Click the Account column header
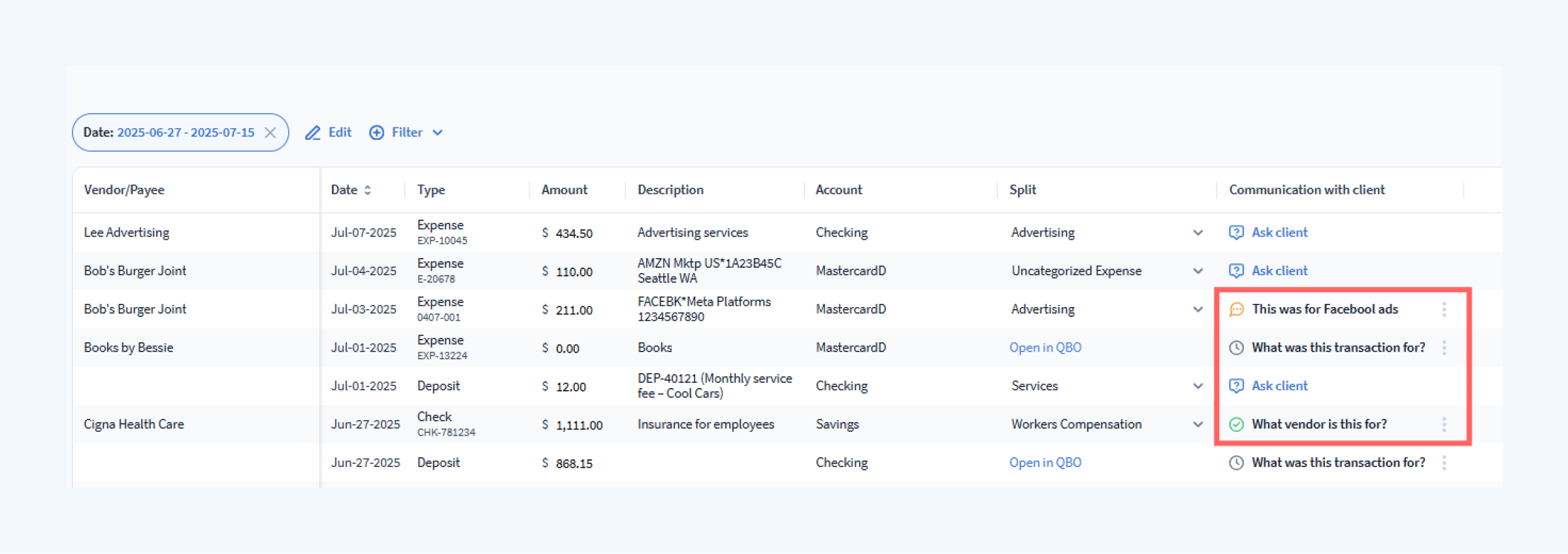1568x554 pixels. point(839,189)
